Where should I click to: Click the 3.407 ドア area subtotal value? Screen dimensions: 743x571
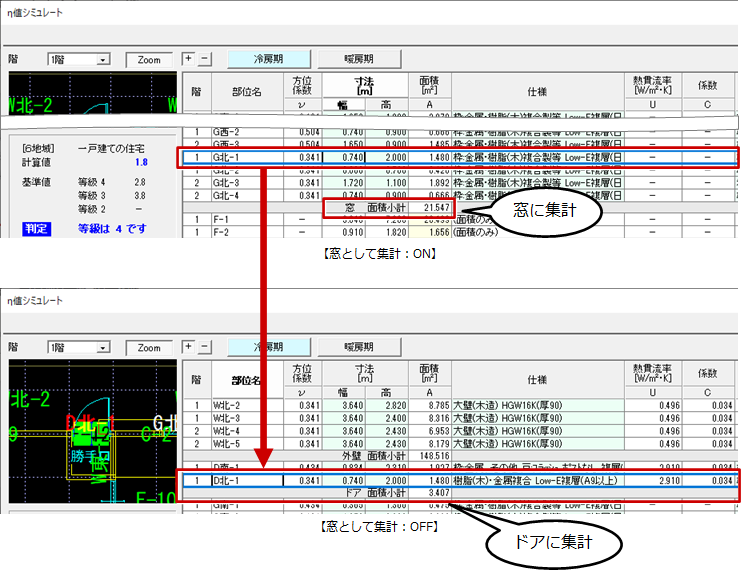[x=430, y=493]
